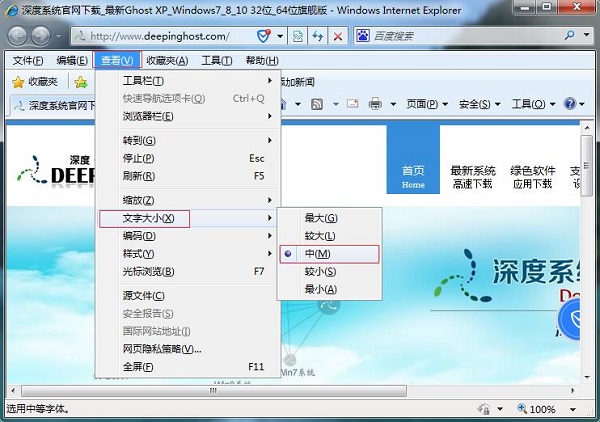The image size is (600, 422).
Task: Expand the Toolbars (工具栏) submenu
Action: point(188,81)
